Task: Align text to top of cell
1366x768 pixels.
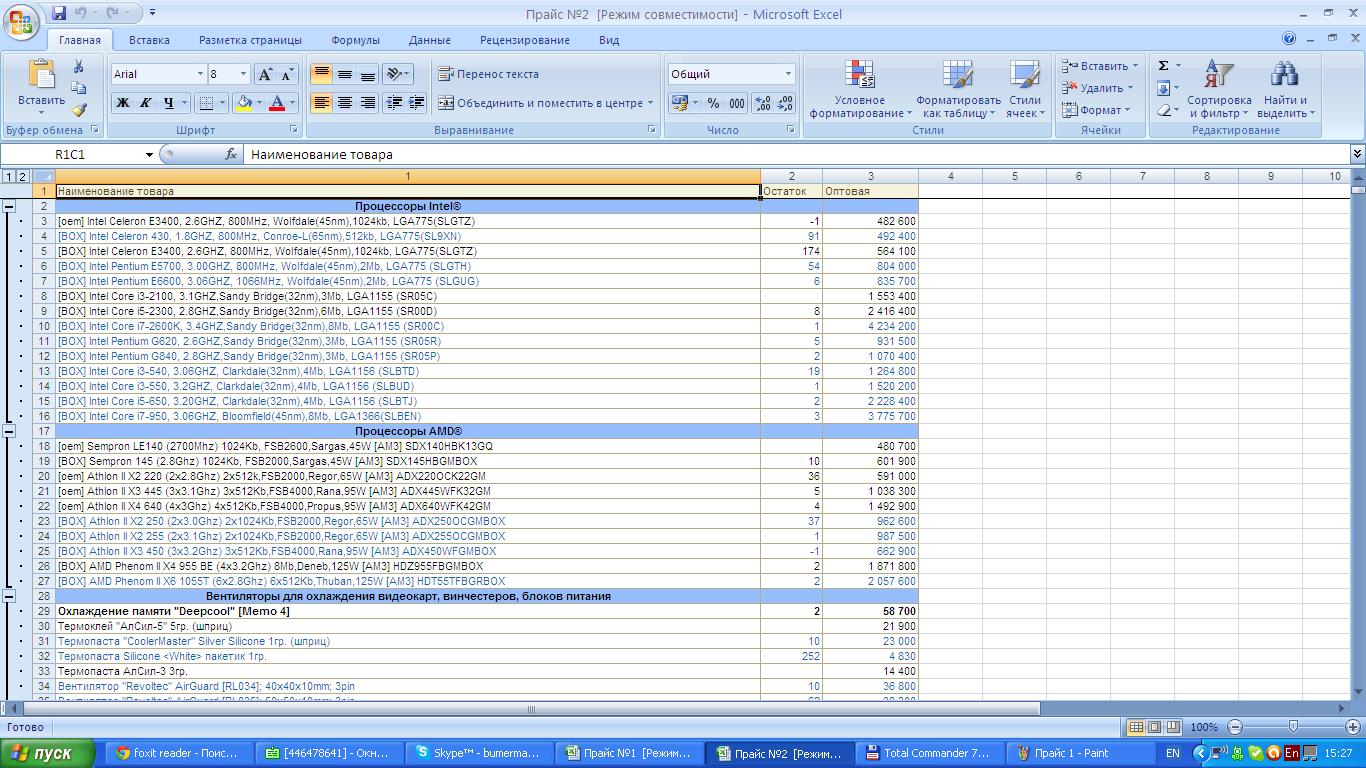Action: pyautogui.click(x=321, y=74)
